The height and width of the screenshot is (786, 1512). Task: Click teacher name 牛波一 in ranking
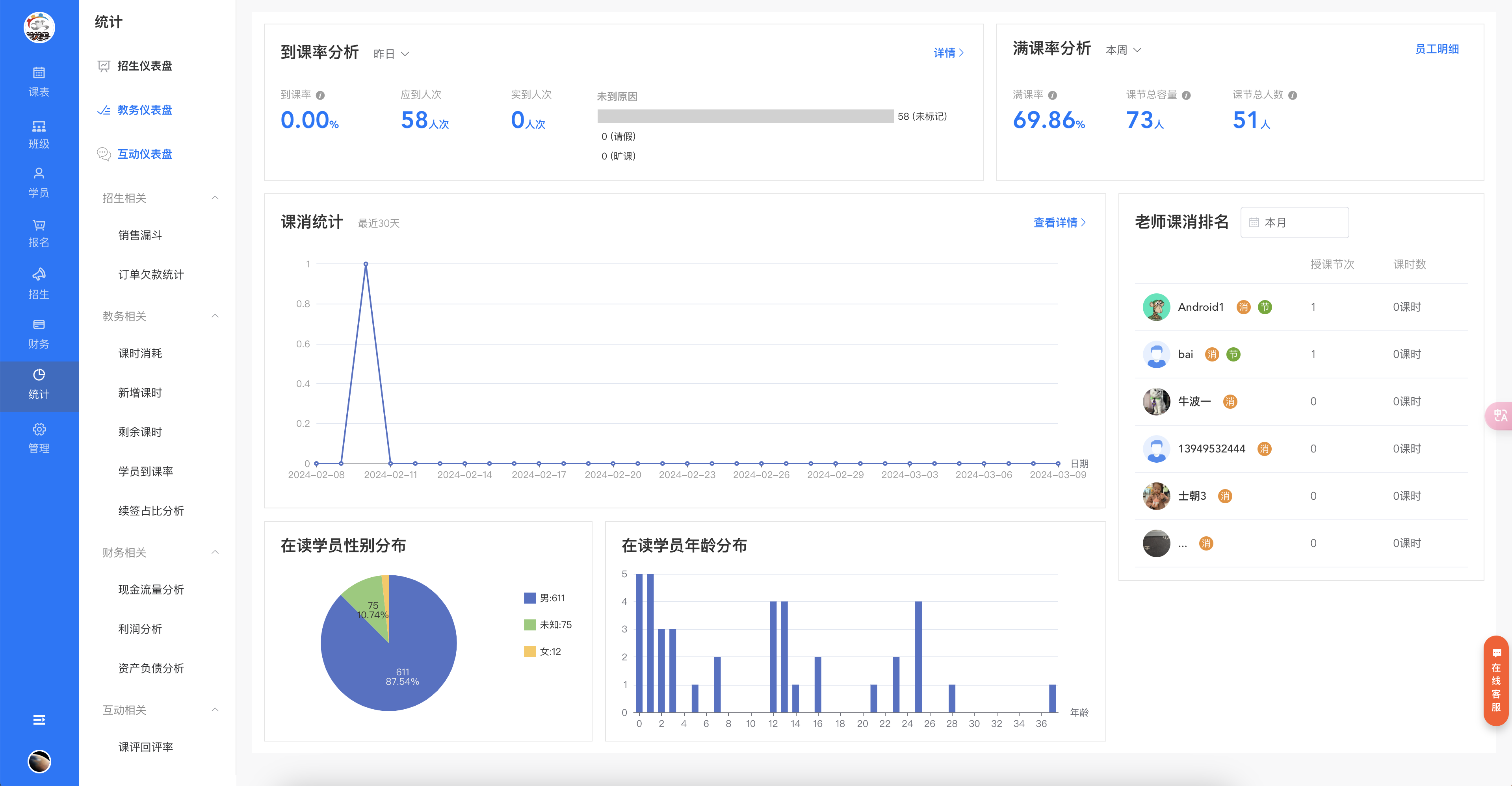[1194, 402]
